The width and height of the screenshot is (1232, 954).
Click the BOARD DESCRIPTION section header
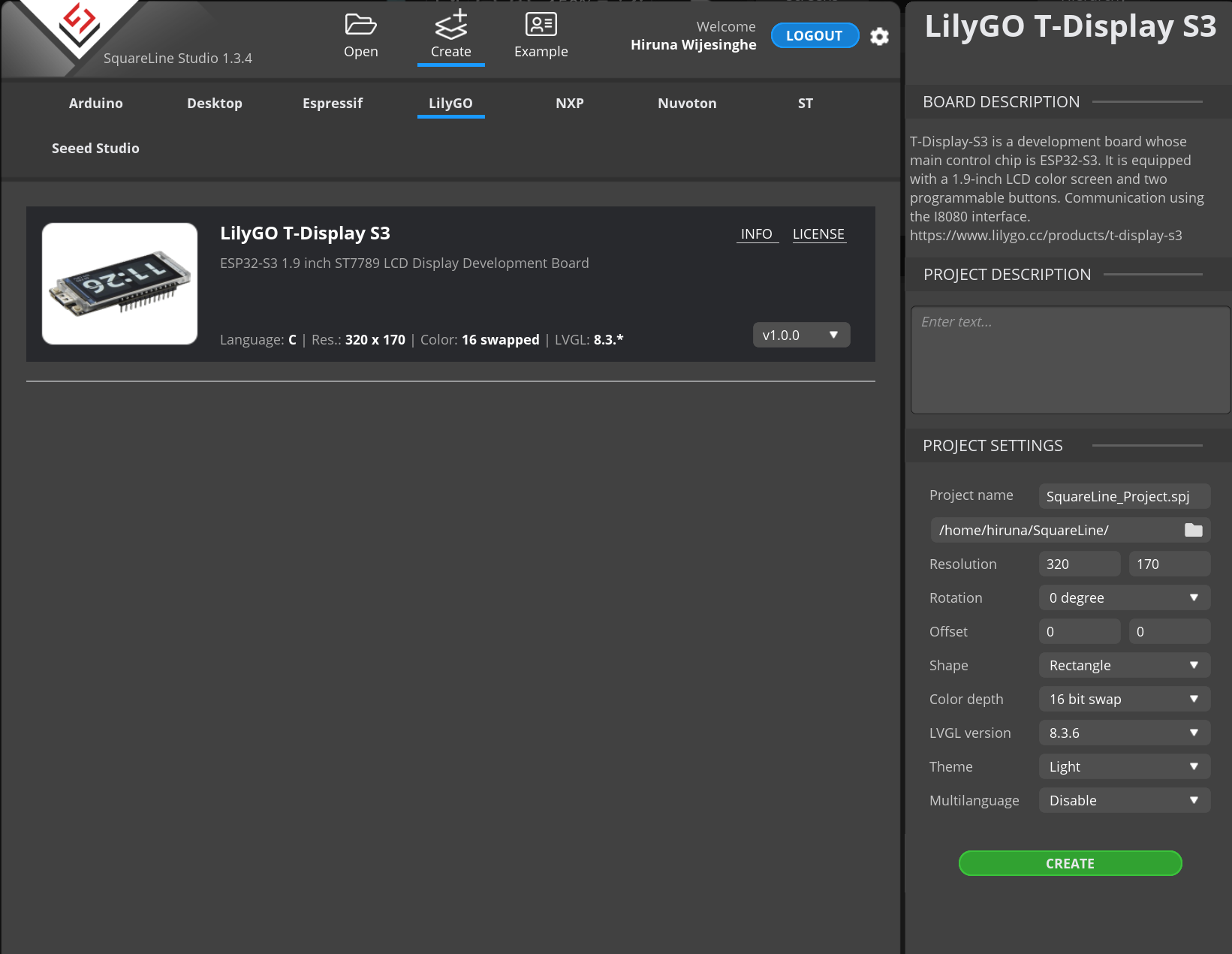[1002, 102]
